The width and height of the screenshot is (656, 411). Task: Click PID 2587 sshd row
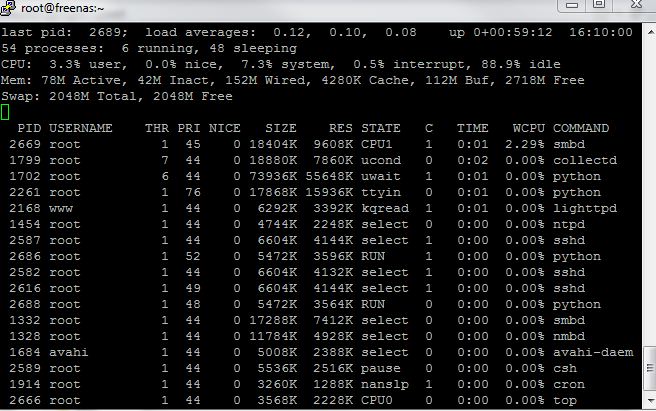[x=25, y=240]
